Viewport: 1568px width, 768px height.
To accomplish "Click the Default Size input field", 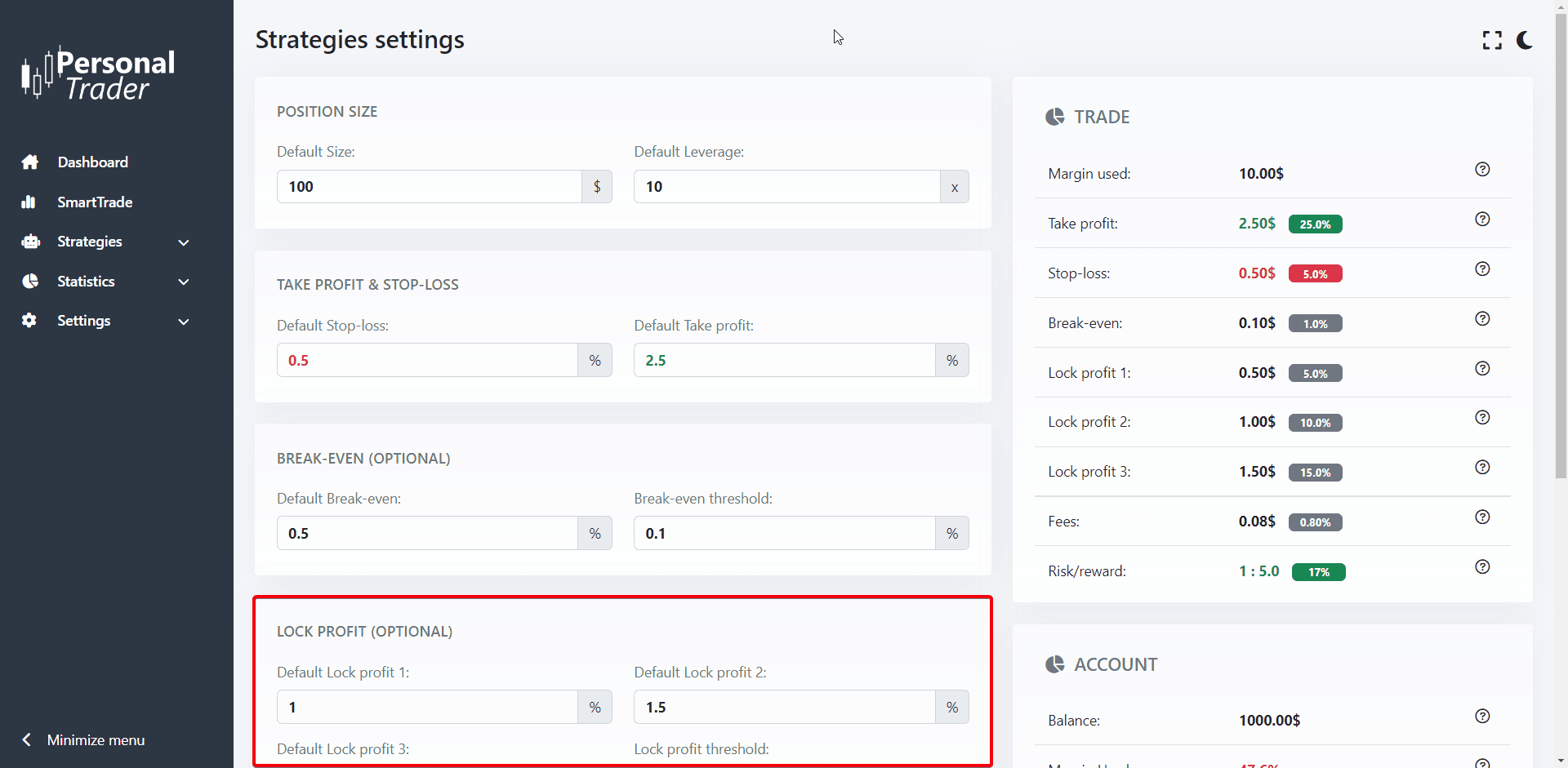I will pyautogui.click(x=429, y=187).
